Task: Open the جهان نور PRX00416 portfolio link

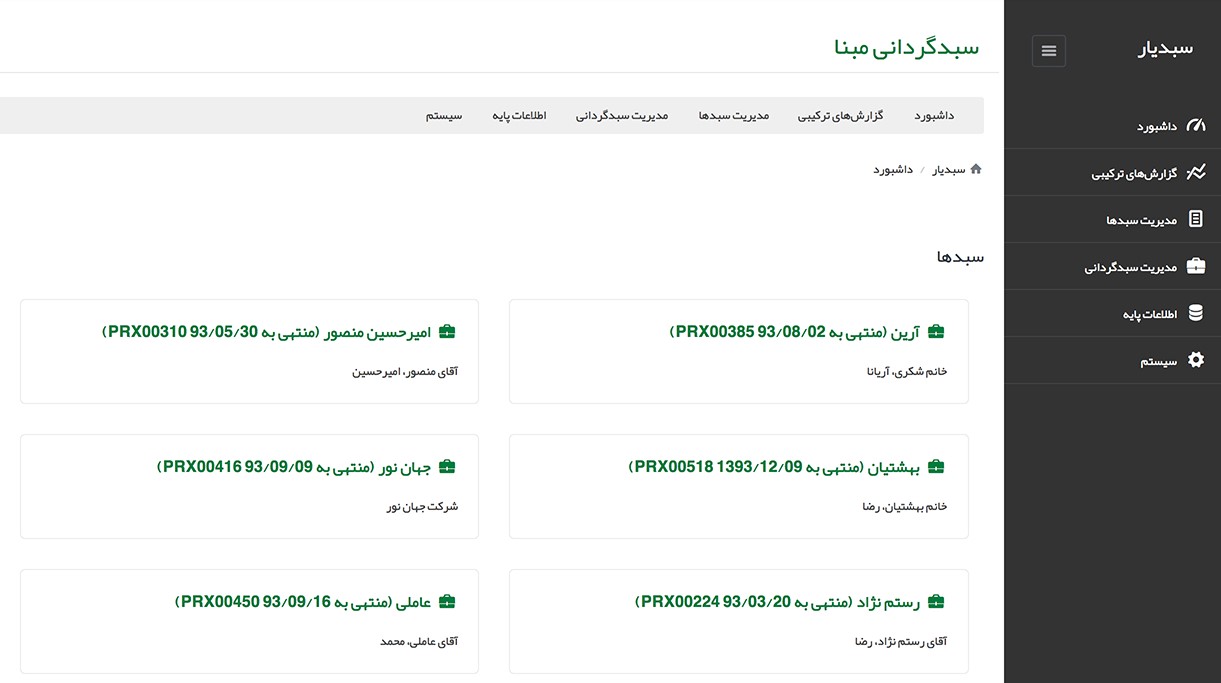Action: coord(294,467)
